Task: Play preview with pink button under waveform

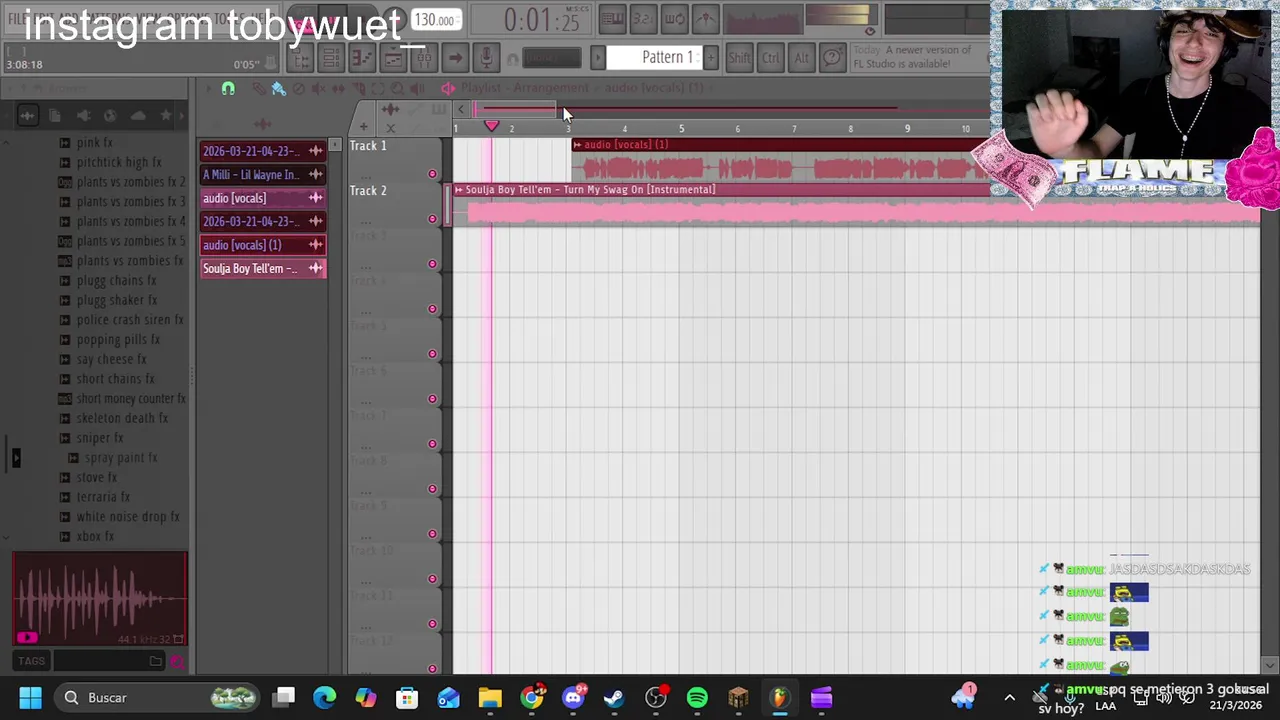Action: (x=27, y=637)
